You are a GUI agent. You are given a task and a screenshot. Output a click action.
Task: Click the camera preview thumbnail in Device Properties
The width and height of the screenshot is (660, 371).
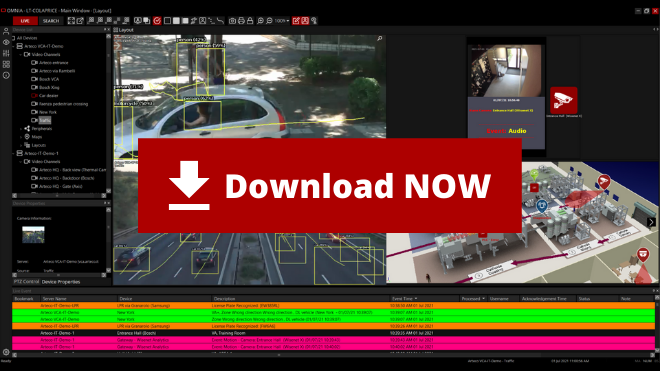coord(33,235)
